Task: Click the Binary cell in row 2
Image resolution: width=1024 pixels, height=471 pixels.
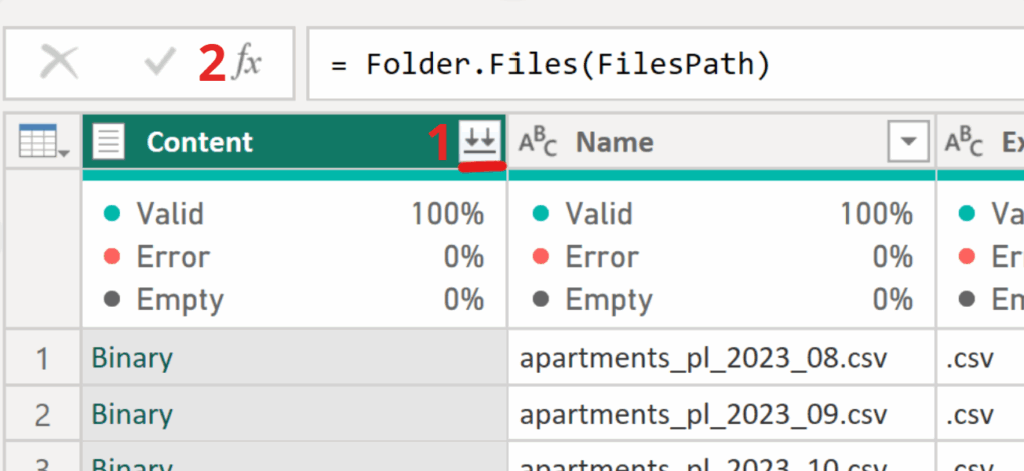Action: click(294, 414)
